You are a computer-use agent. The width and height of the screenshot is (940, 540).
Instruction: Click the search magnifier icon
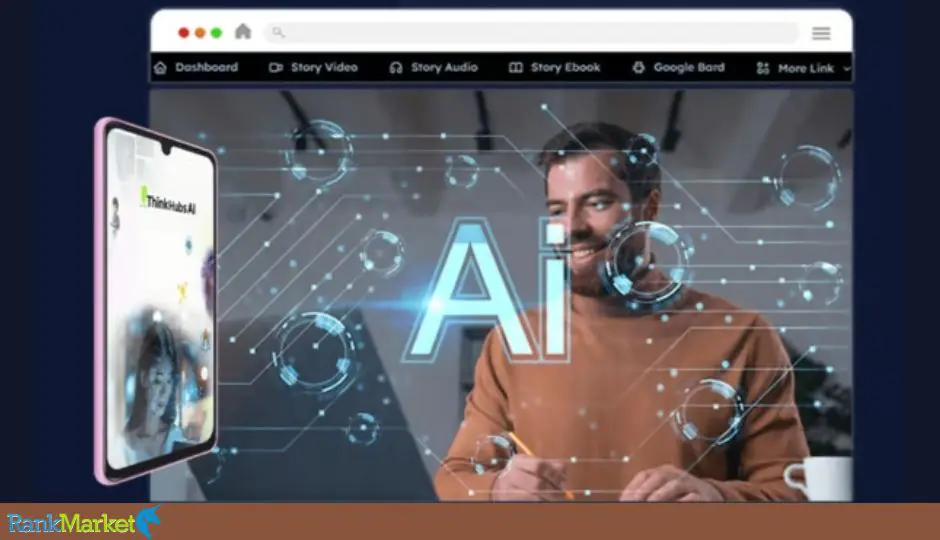[x=278, y=32]
